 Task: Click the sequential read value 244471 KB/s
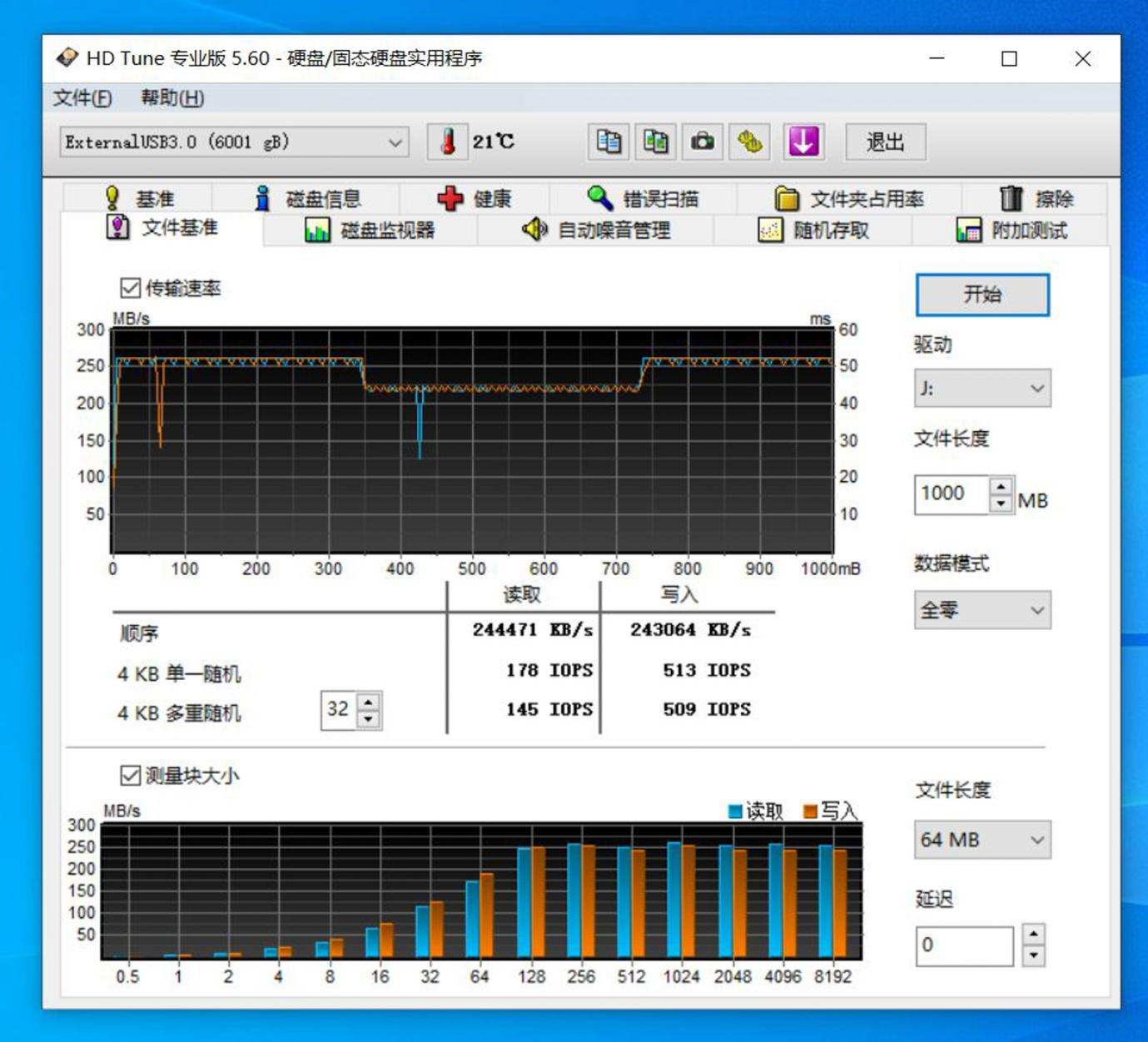(533, 630)
